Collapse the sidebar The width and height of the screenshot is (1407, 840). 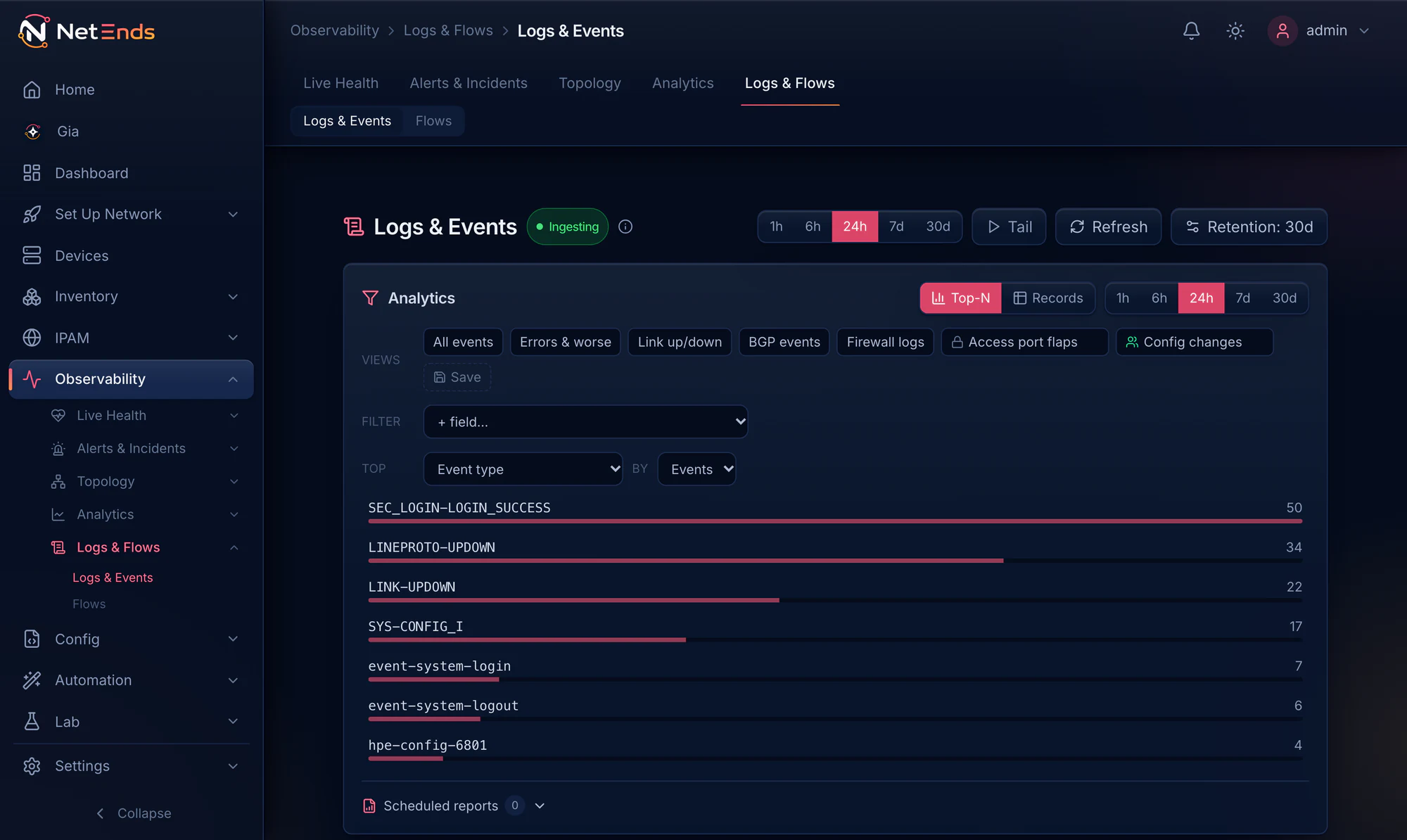[x=133, y=813]
